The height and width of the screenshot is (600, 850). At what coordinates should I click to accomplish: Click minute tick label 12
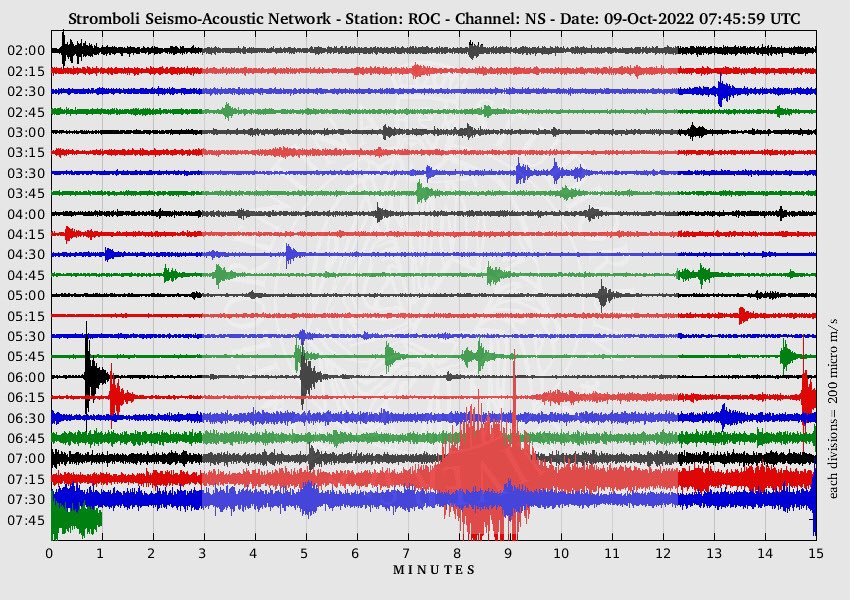[x=663, y=553]
